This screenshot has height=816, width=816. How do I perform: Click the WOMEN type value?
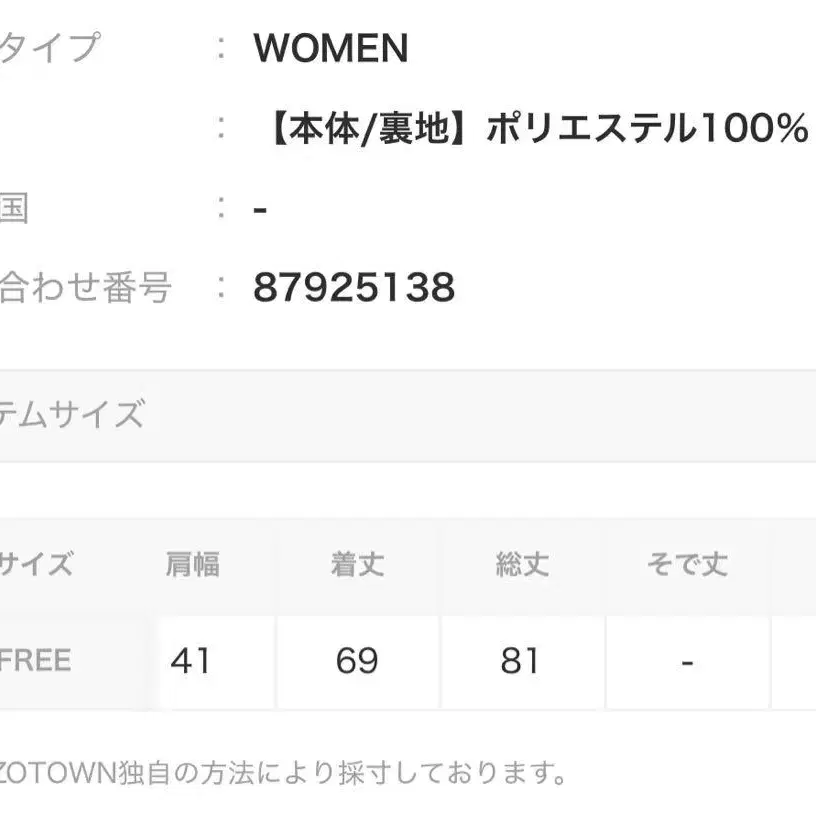[x=331, y=48]
